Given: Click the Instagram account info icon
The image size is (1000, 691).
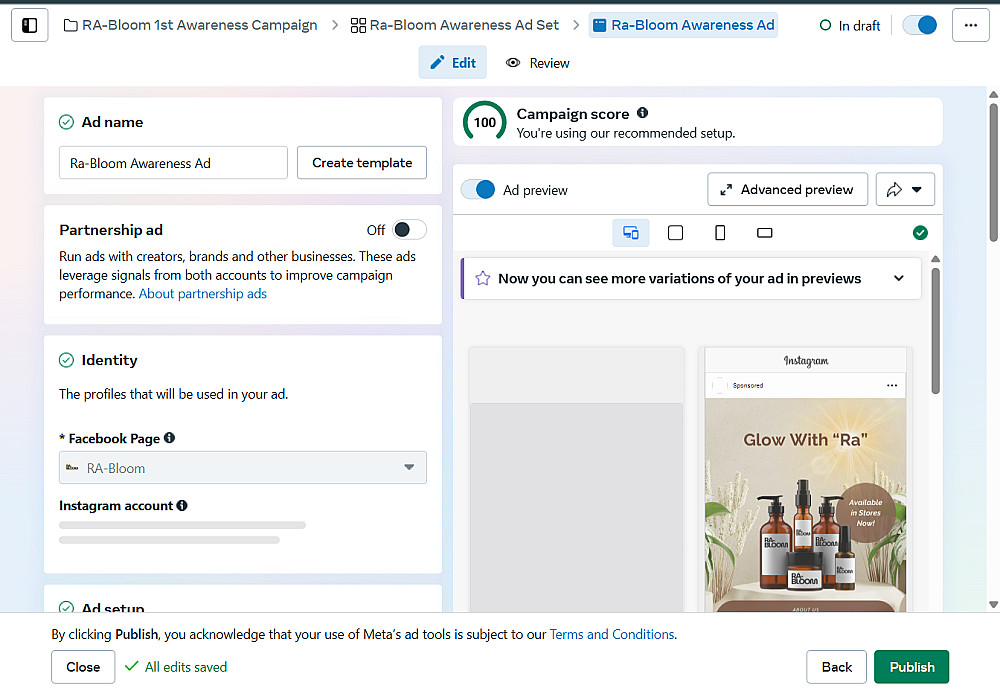Looking at the screenshot, I should [x=182, y=505].
